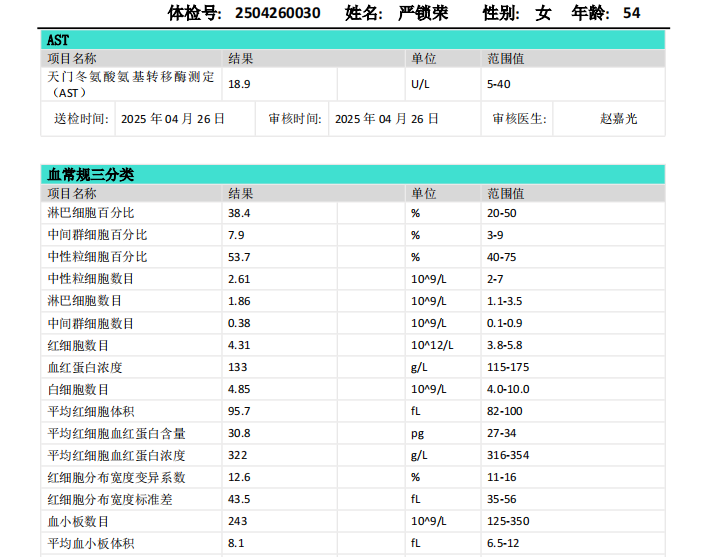Image resolution: width=705 pixels, height=557 pixels.
Task: Click the AST reference range 5-40
Action: (x=498, y=84)
